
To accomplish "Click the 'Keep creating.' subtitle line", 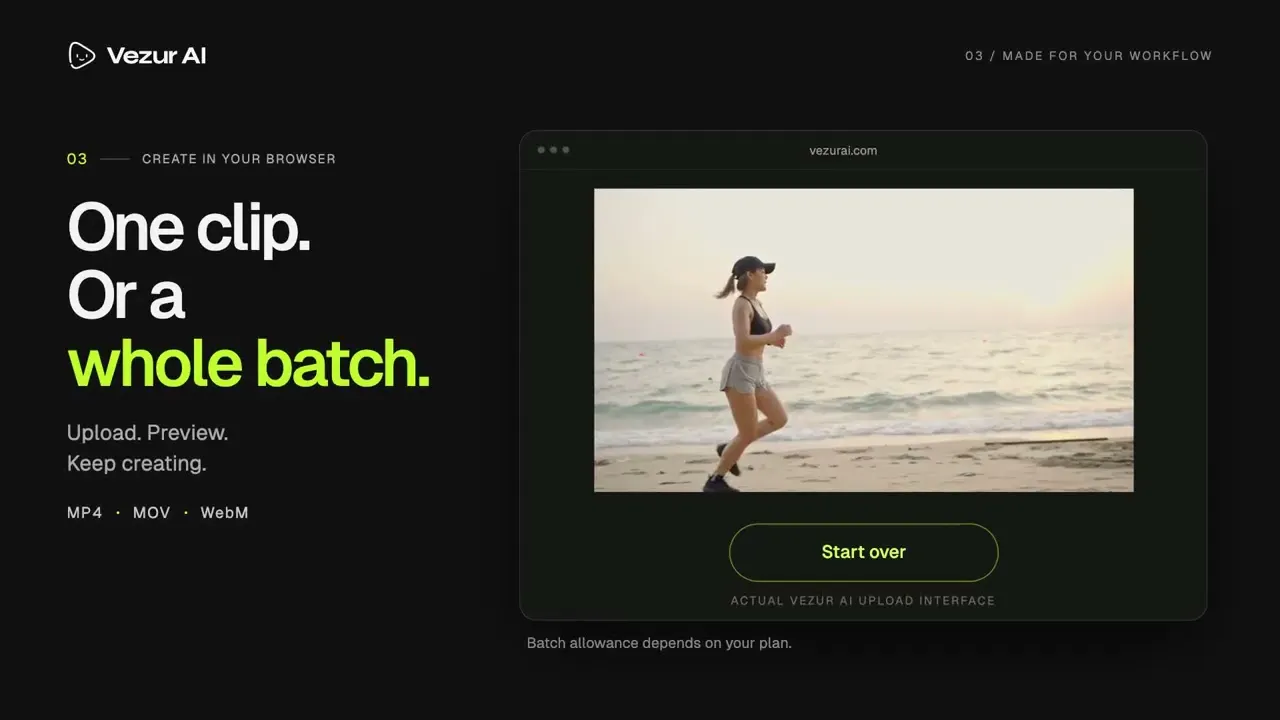I will (x=137, y=464).
